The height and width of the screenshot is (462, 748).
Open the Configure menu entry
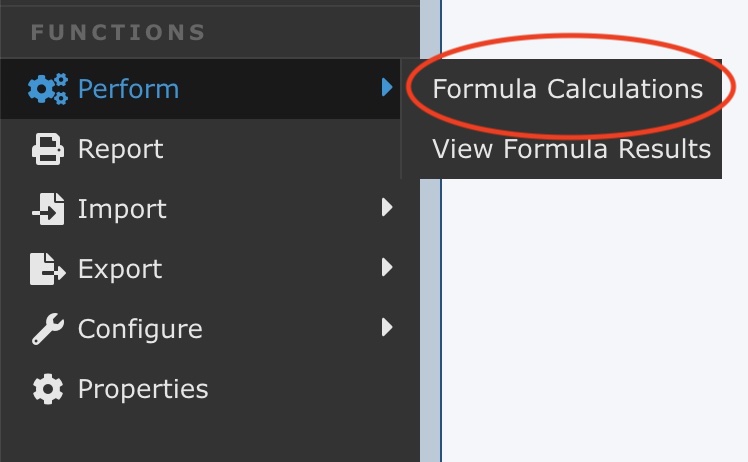pyautogui.click(x=140, y=328)
